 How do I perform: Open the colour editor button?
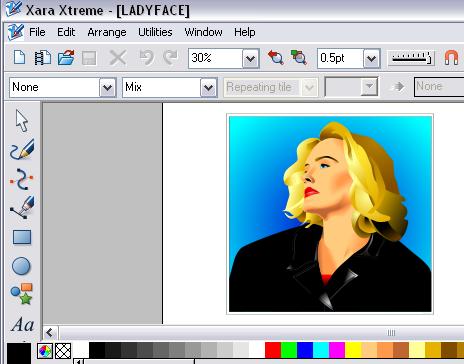pos(45,351)
